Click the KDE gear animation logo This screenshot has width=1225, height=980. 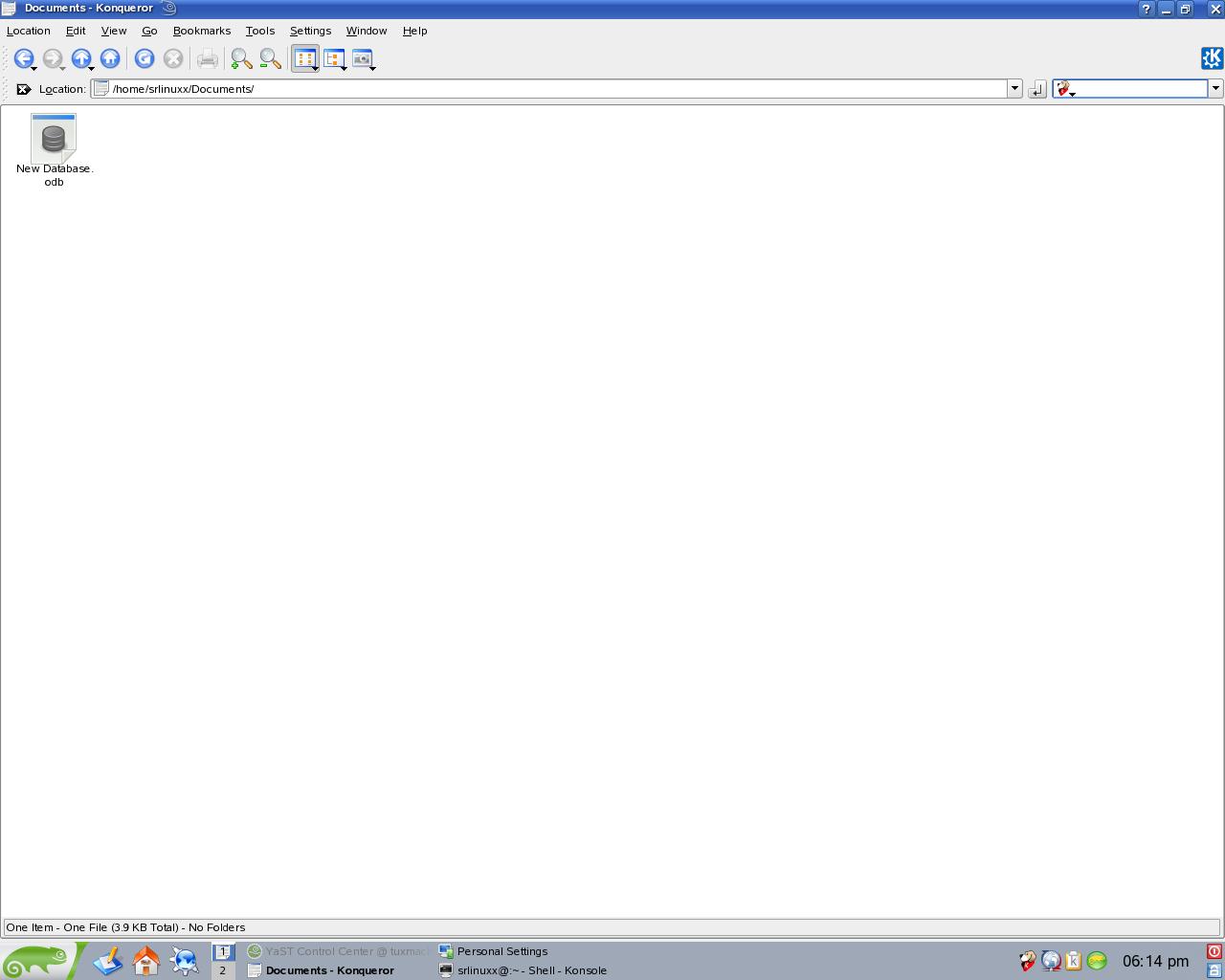pos(1212,58)
